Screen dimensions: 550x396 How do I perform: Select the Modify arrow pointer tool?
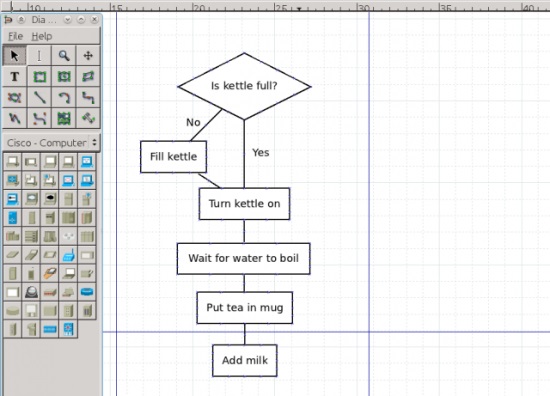(x=14, y=55)
